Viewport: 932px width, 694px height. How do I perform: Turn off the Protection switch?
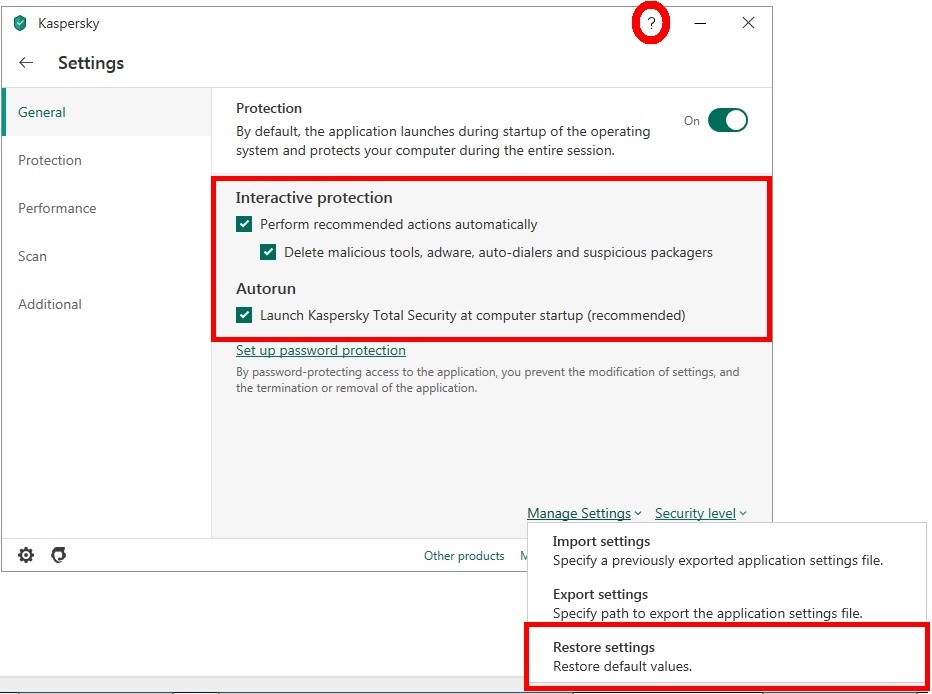click(728, 120)
